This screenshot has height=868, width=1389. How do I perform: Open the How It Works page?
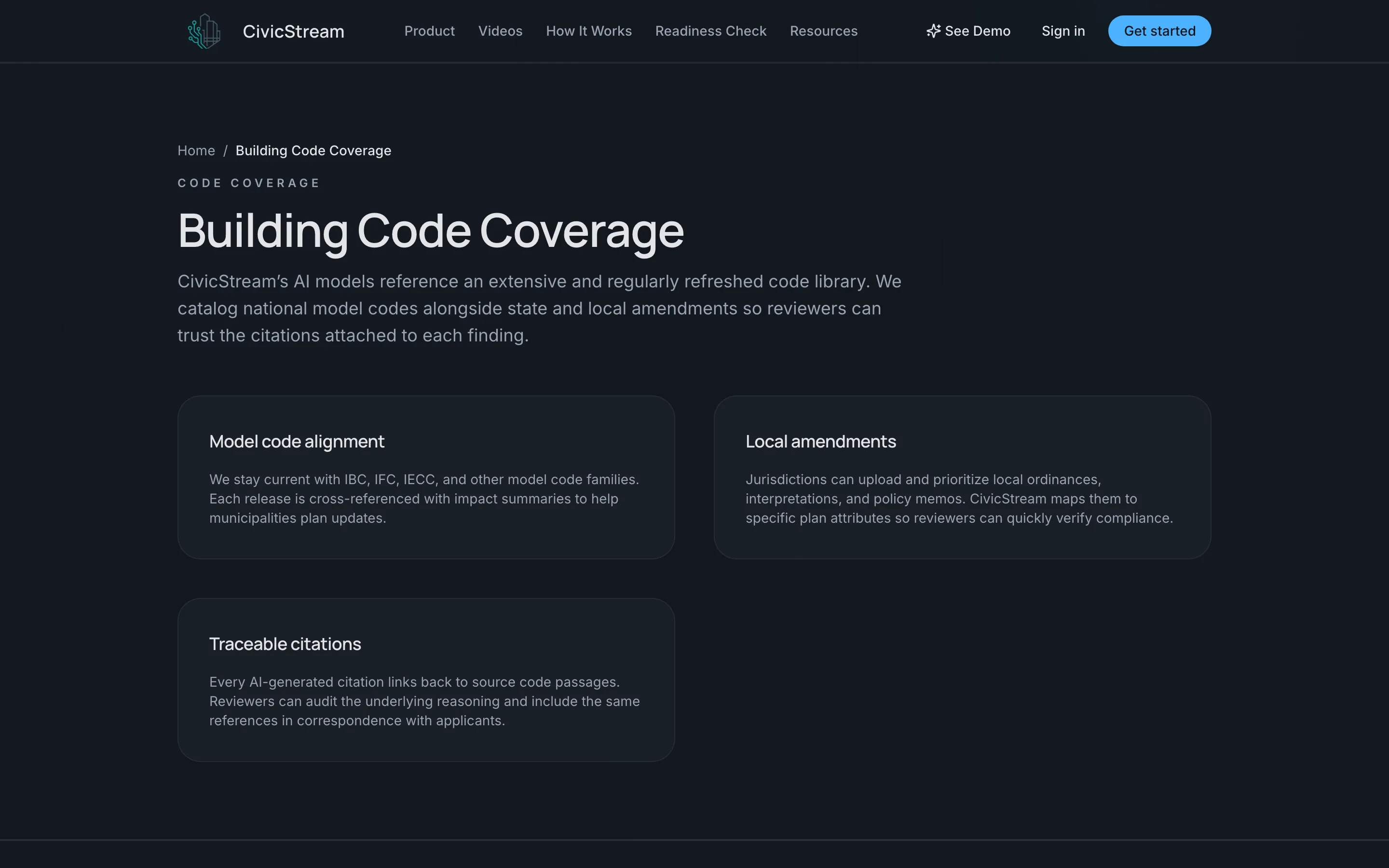click(588, 31)
